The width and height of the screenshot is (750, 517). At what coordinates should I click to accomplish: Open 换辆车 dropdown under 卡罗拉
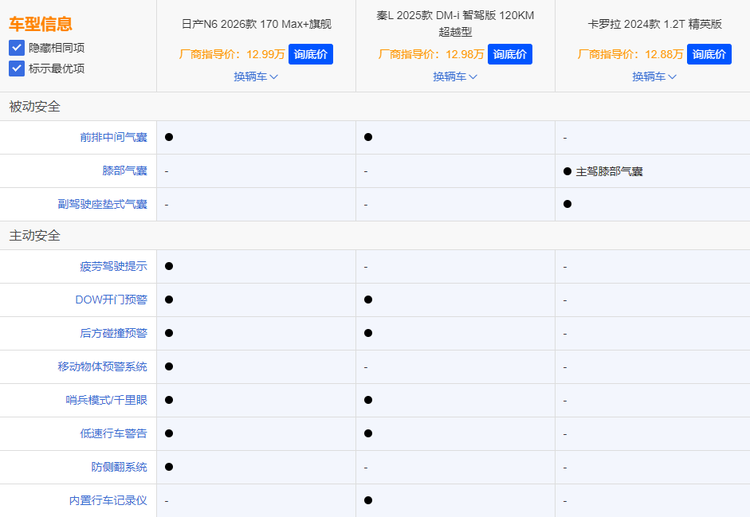tap(654, 76)
